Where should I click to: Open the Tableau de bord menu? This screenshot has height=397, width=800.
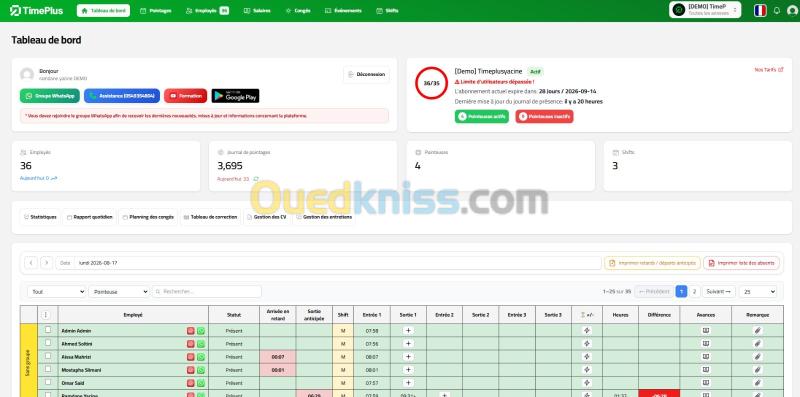[x=103, y=10]
